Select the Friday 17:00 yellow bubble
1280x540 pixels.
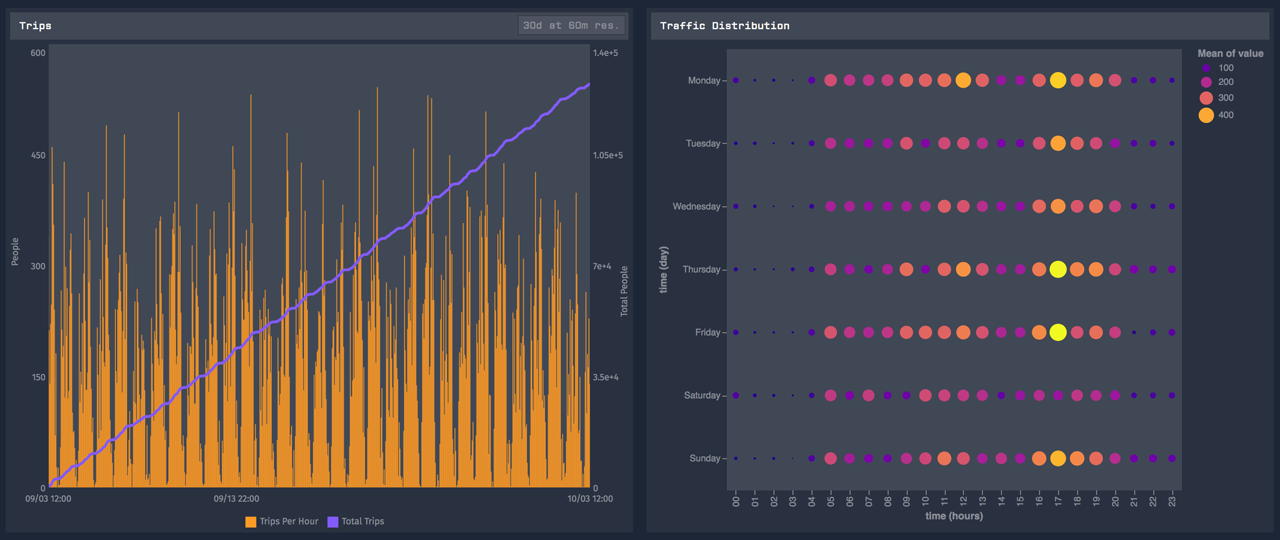coord(1058,332)
